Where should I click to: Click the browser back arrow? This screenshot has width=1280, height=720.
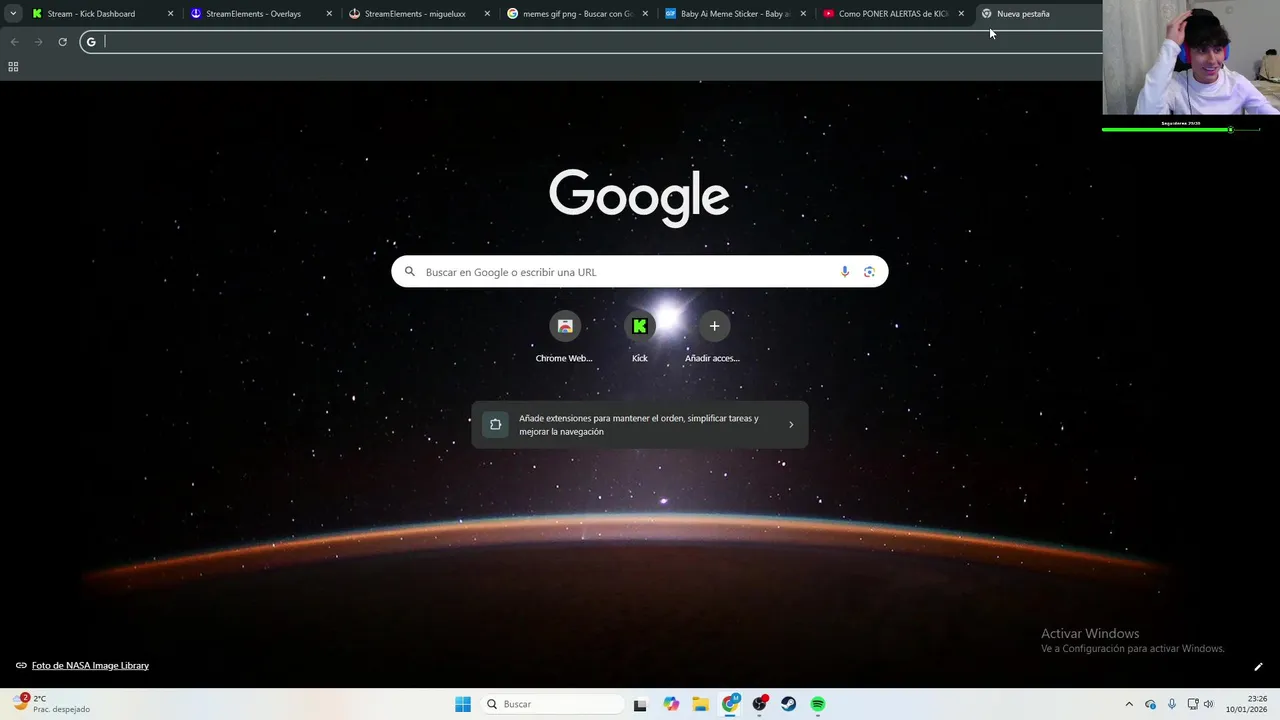tap(14, 42)
